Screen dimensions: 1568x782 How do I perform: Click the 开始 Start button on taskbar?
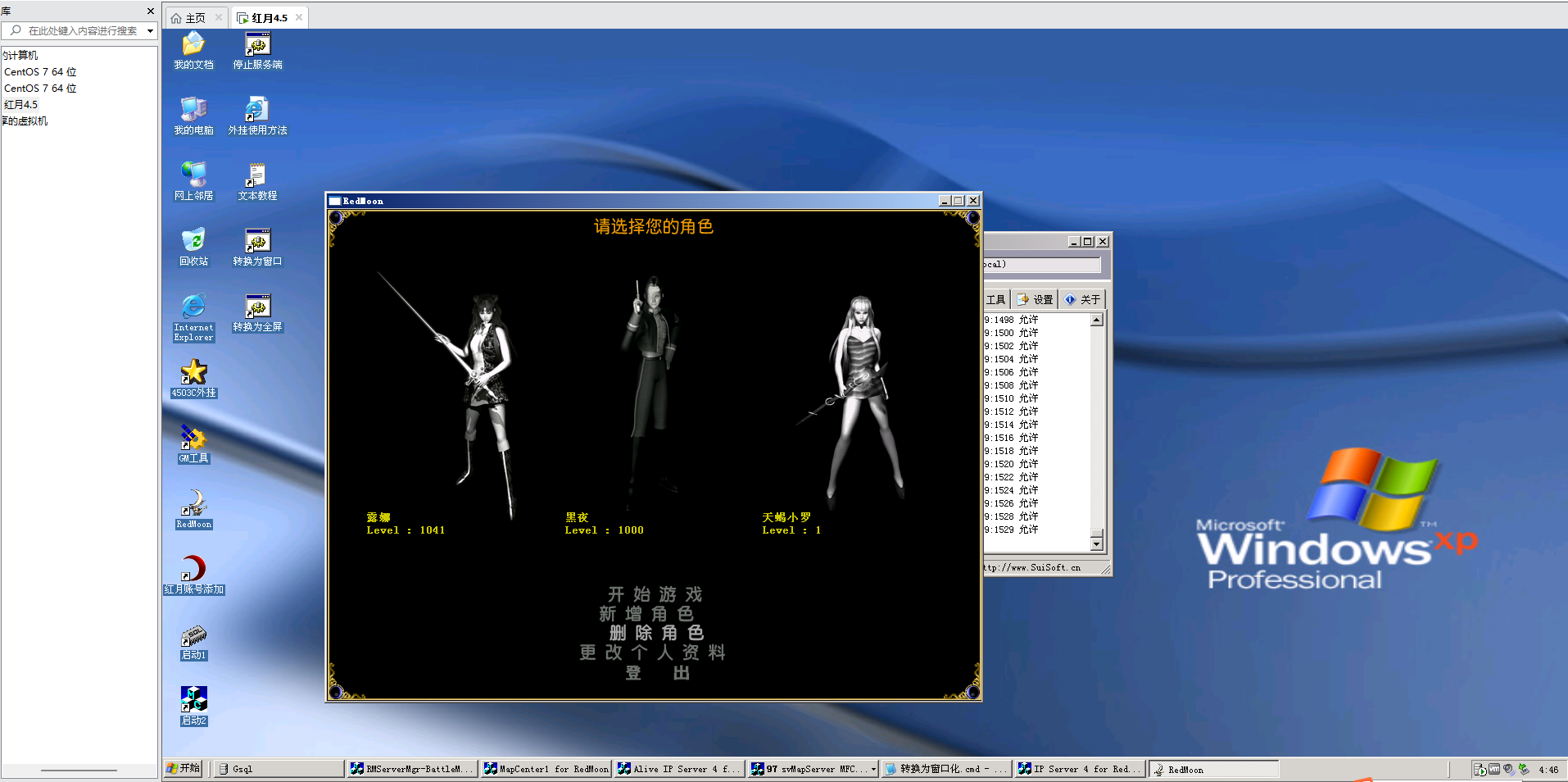[184, 769]
